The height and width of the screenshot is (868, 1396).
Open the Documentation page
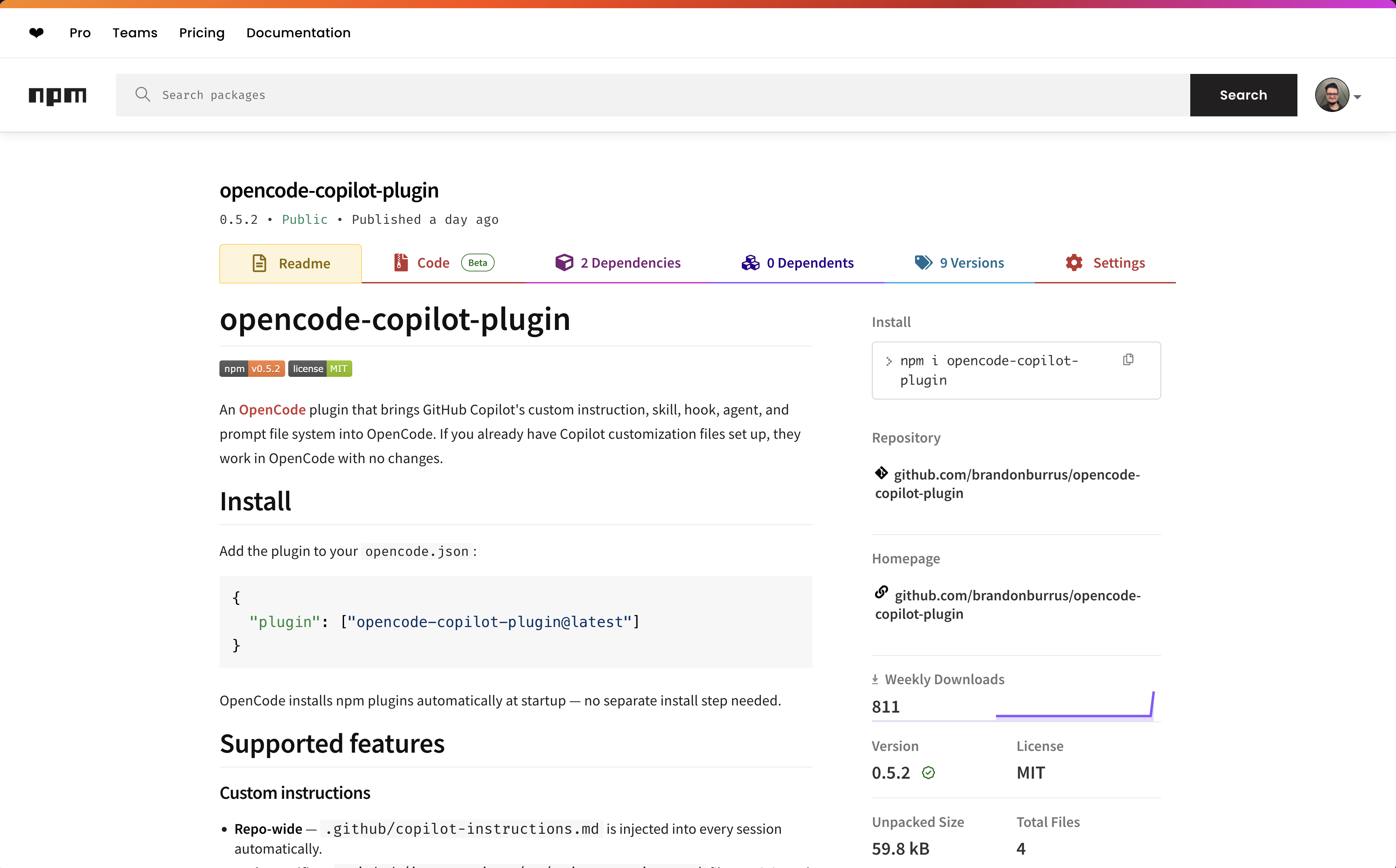coord(298,33)
